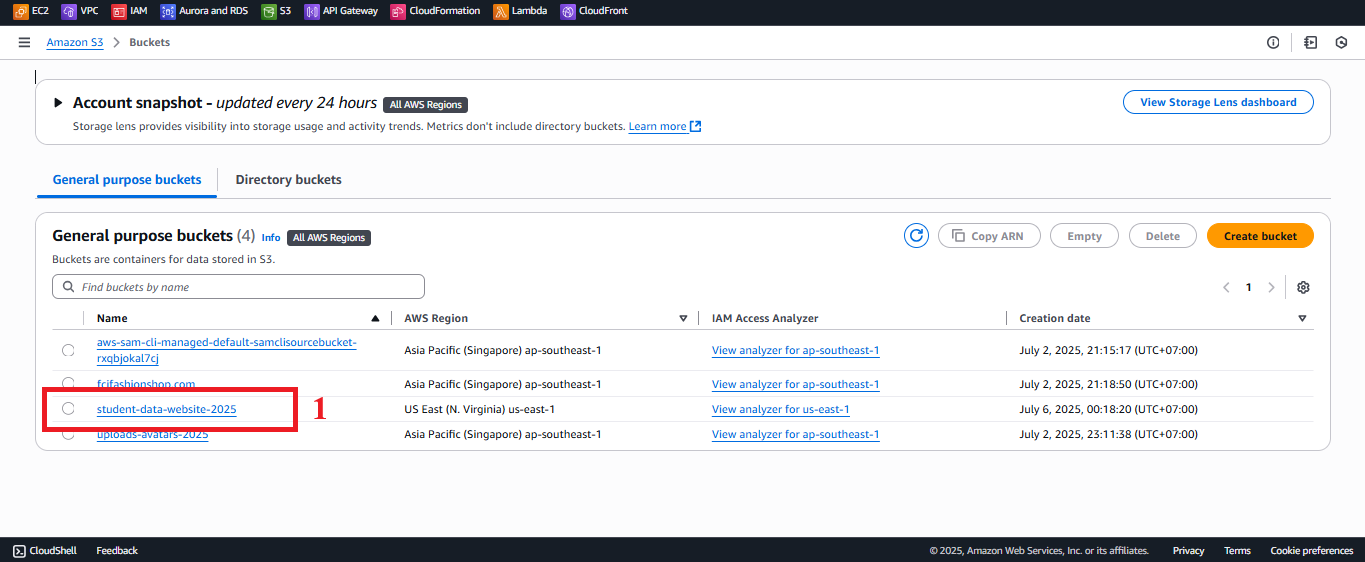Go to previous page of buckets
The image size is (1365, 562).
coord(1226,287)
